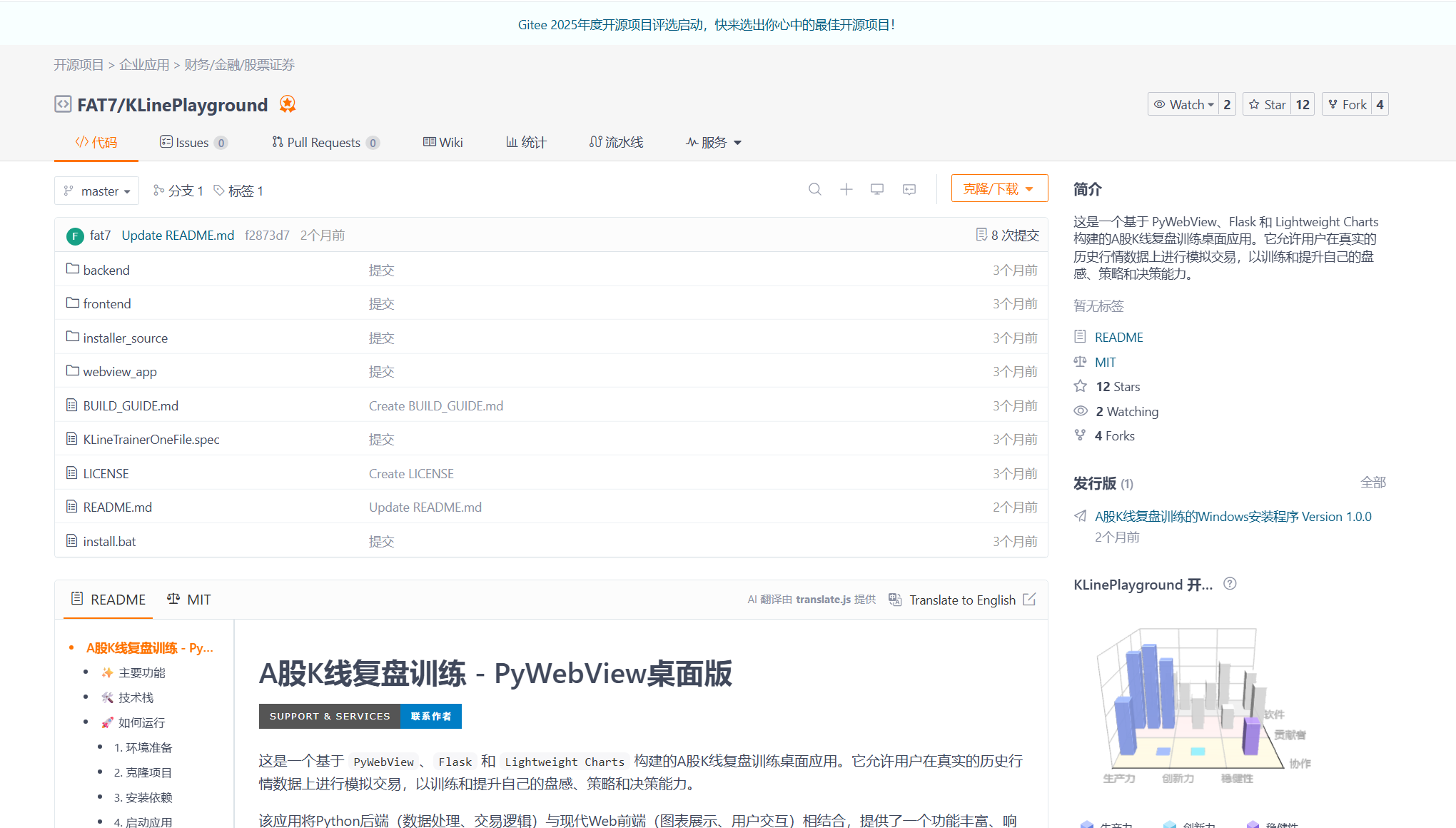1456x828 pixels.
Task: Open the backend folder
Action: tap(106, 270)
